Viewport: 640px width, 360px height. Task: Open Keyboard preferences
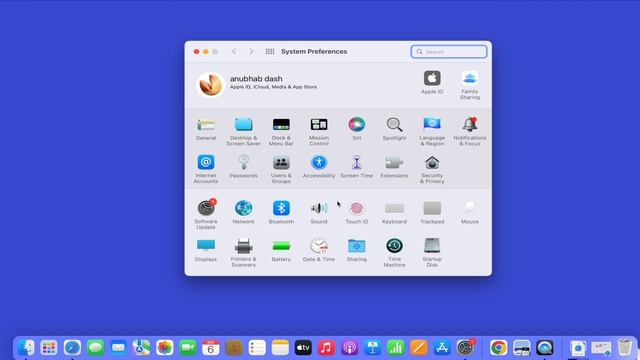(394, 212)
